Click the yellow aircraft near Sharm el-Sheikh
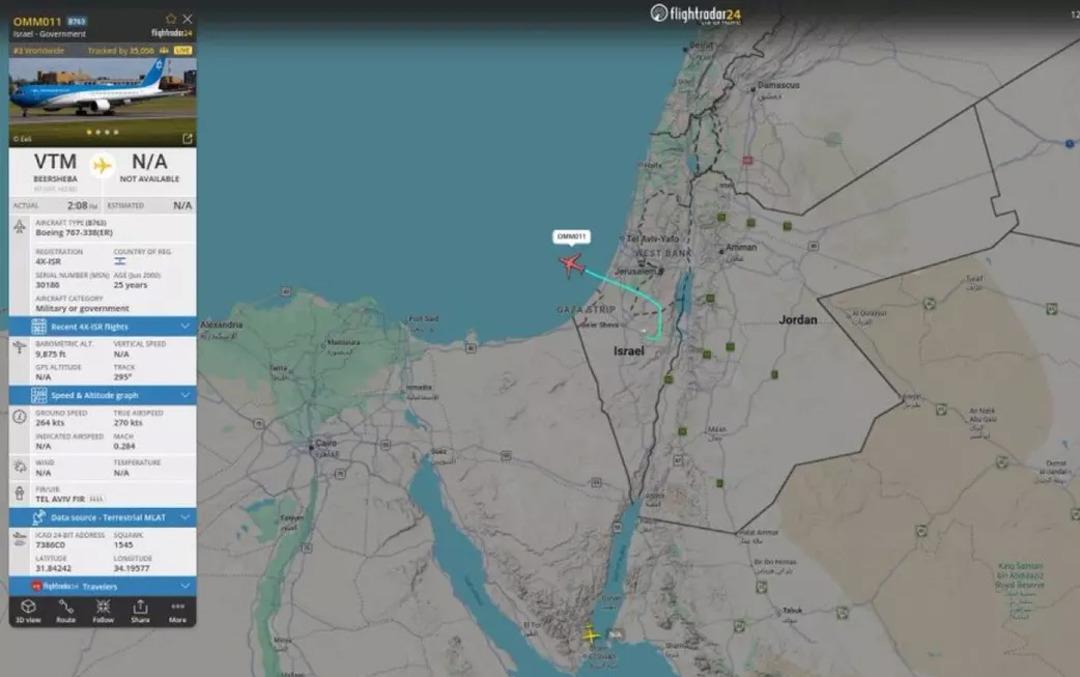 (x=590, y=635)
